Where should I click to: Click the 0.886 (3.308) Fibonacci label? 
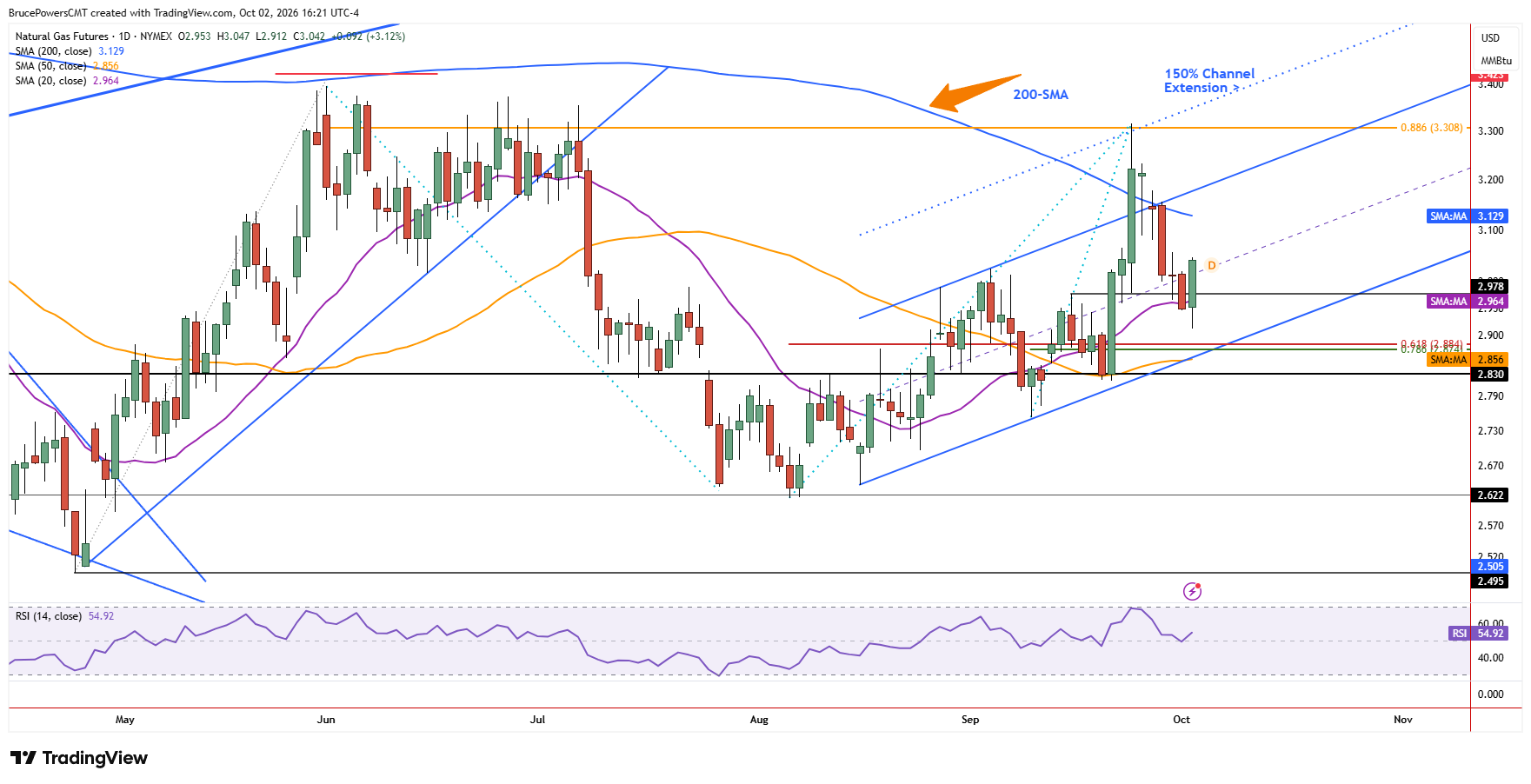tap(1431, 128)
